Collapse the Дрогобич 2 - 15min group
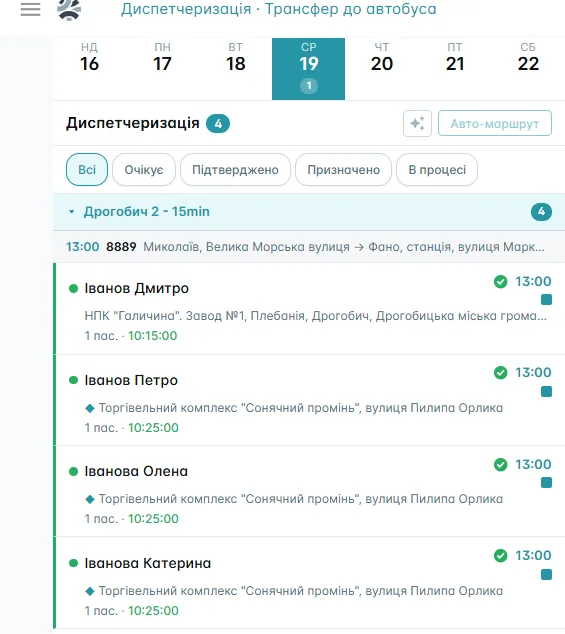This screenshot has width=565, height=634. click(72, 211)
